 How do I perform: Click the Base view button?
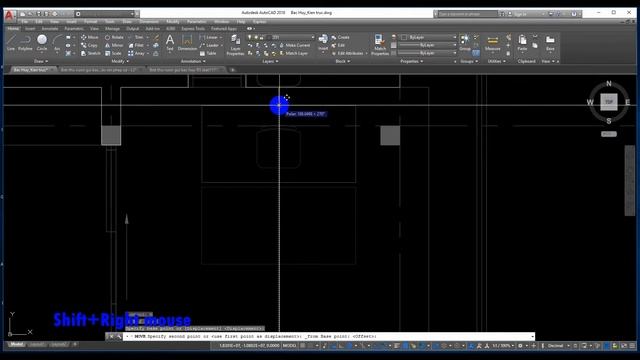(550, 43)
